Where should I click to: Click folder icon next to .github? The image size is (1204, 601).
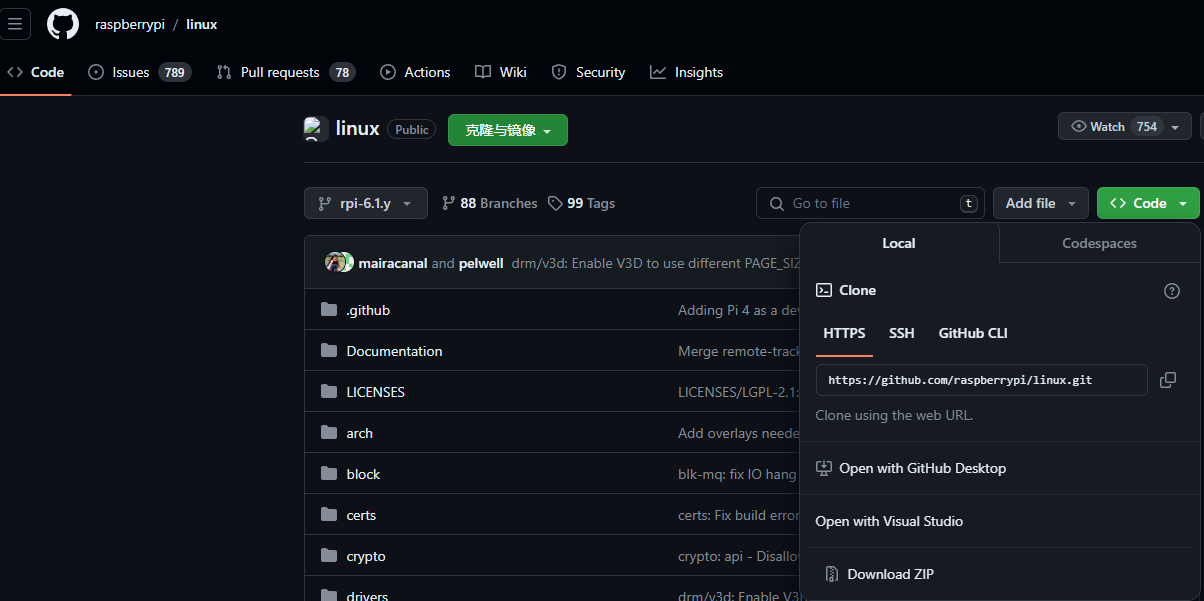[329, 310]
